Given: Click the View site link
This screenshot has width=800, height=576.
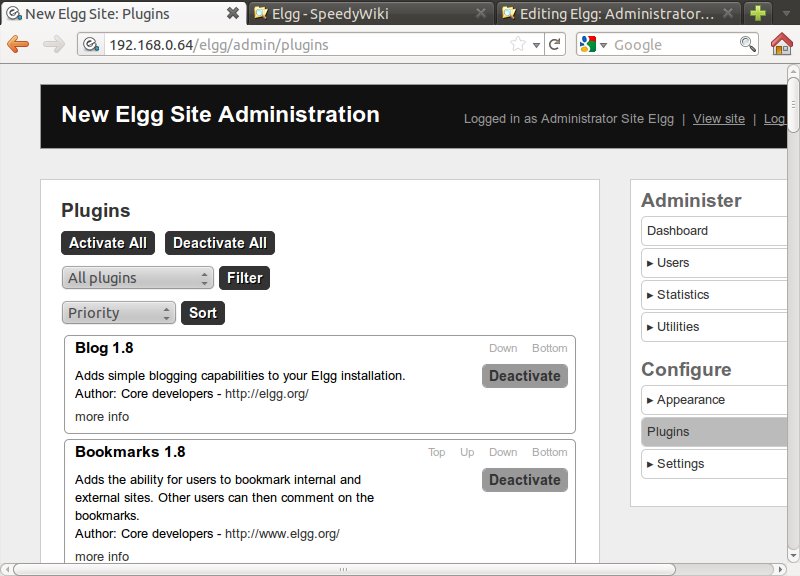Looking at the screenshot, I should point(718,119).
